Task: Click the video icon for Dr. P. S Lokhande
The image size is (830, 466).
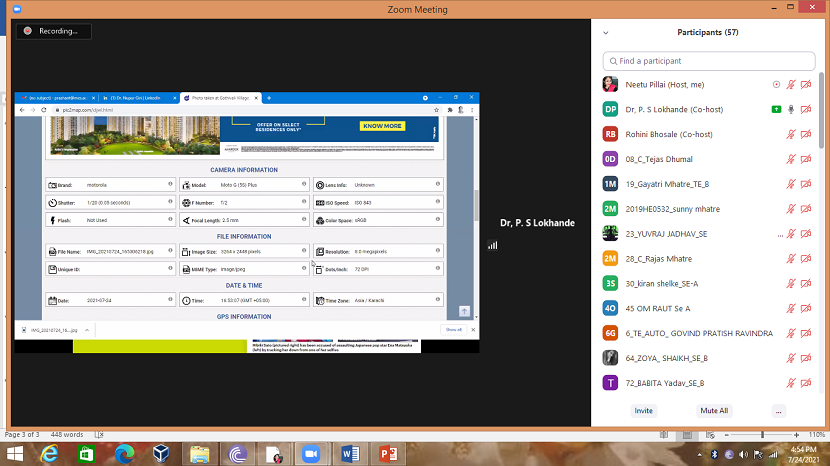Action: tap(806, 110)
